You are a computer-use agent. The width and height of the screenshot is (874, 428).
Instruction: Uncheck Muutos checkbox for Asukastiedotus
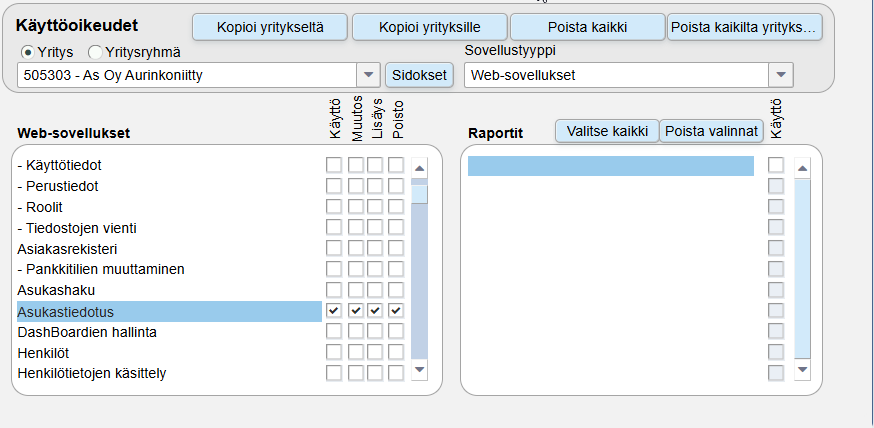click(356, 311)
